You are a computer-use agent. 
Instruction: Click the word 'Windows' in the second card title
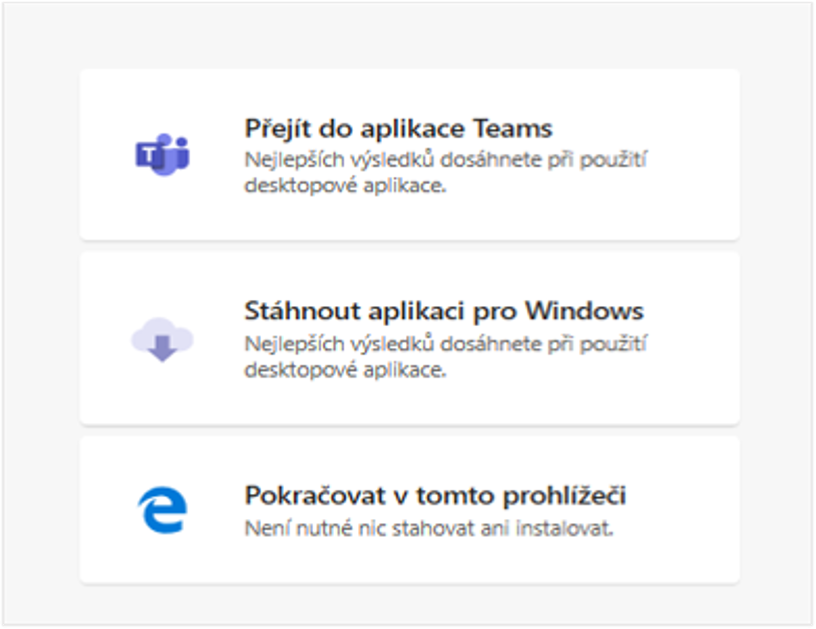[584, 311]
